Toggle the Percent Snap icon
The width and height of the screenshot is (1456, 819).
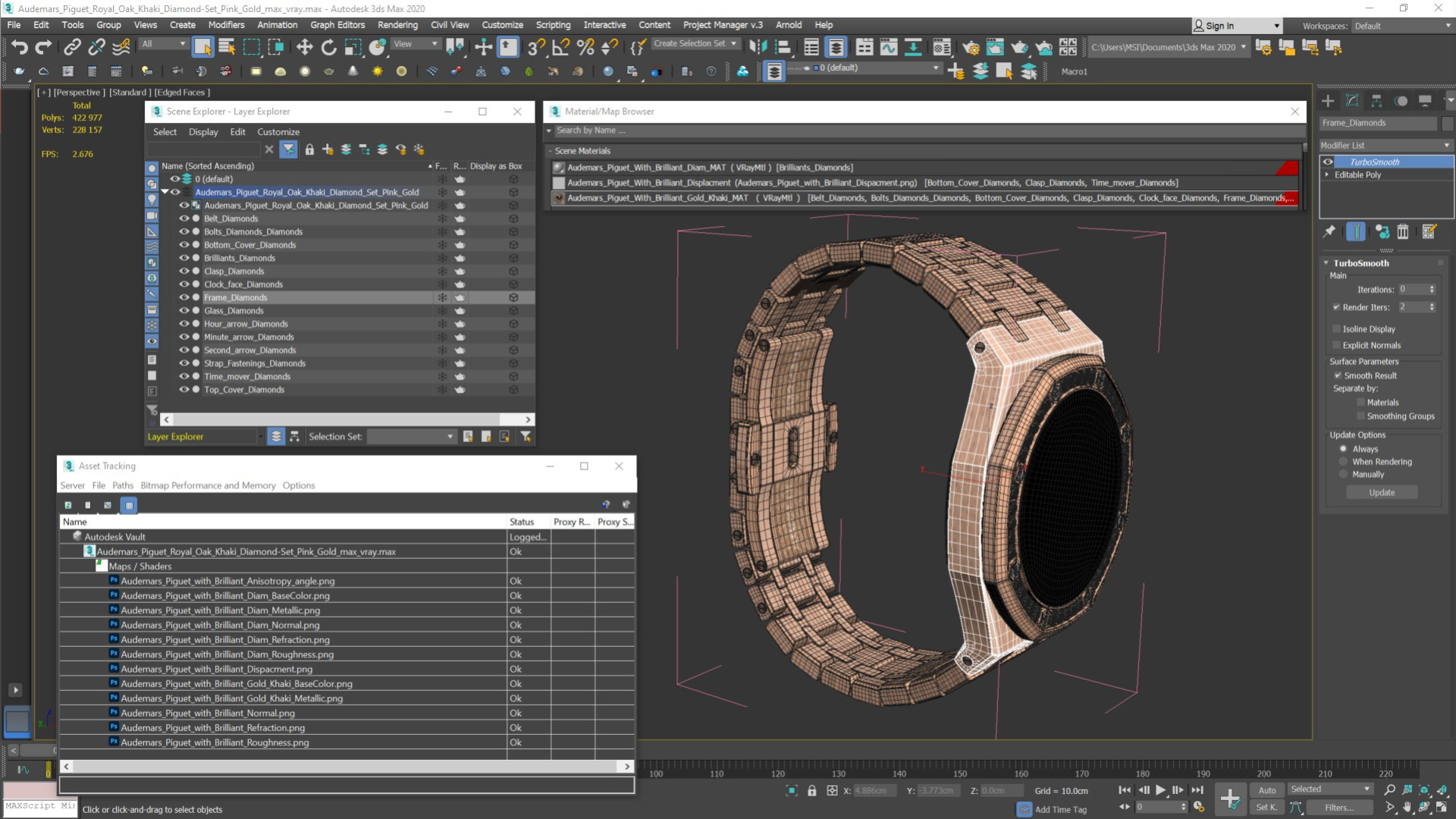(585, 47)
